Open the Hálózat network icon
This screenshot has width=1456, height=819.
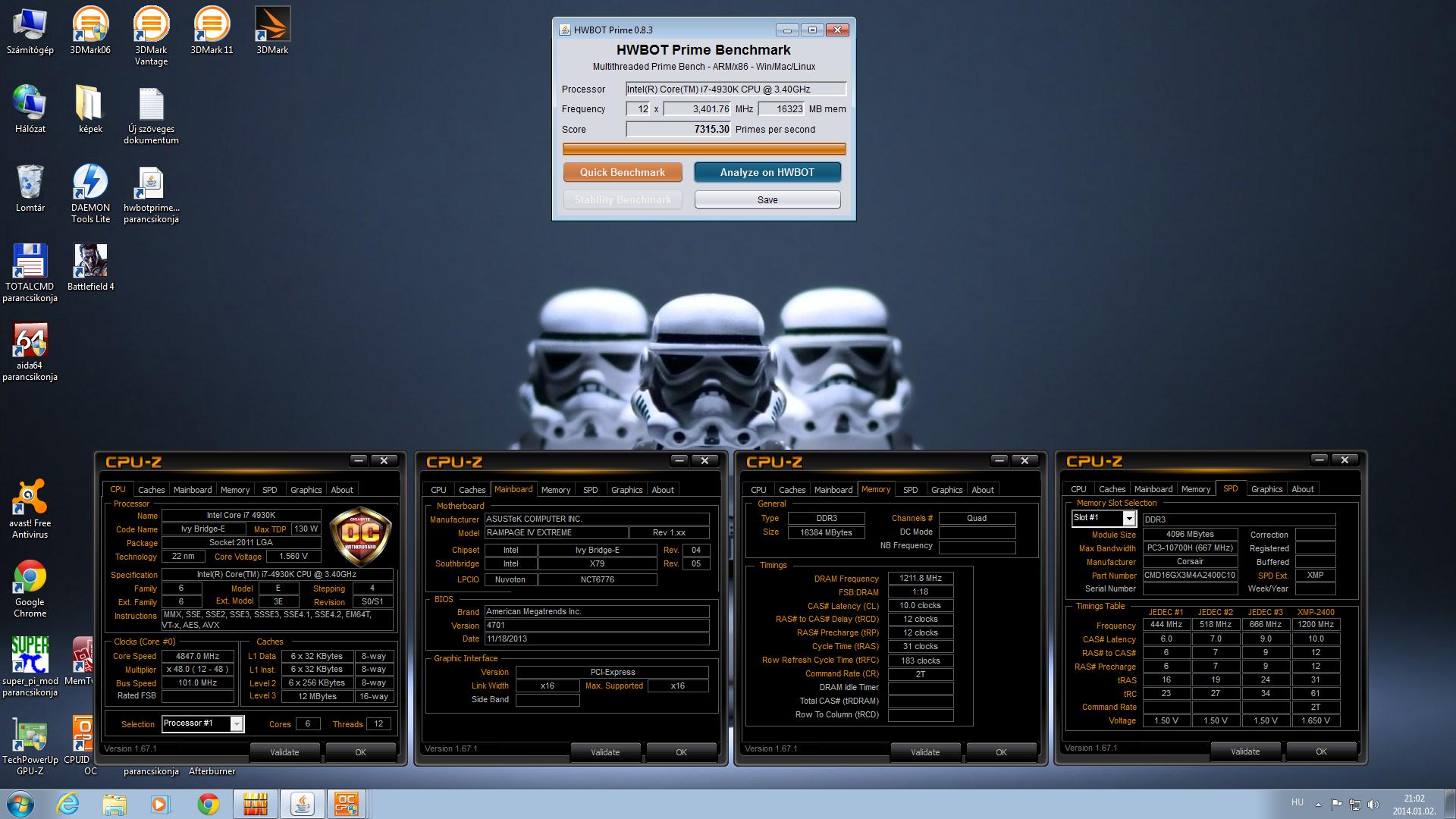pos(30,109)
